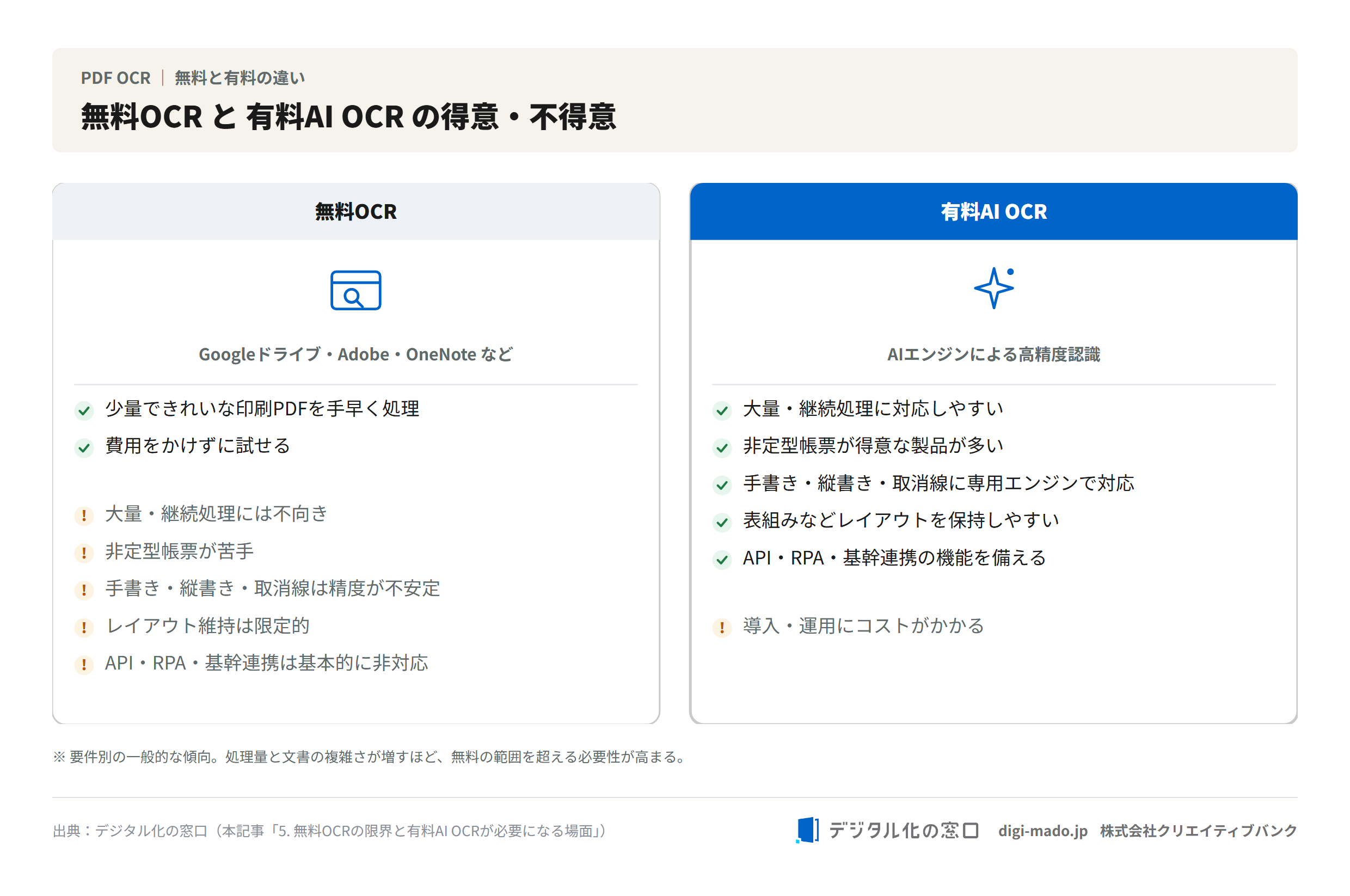1350x896 pixels.
Task: Click text API・RPA・基幹連携の機能を備える
Action: click(x=894, y=558)
